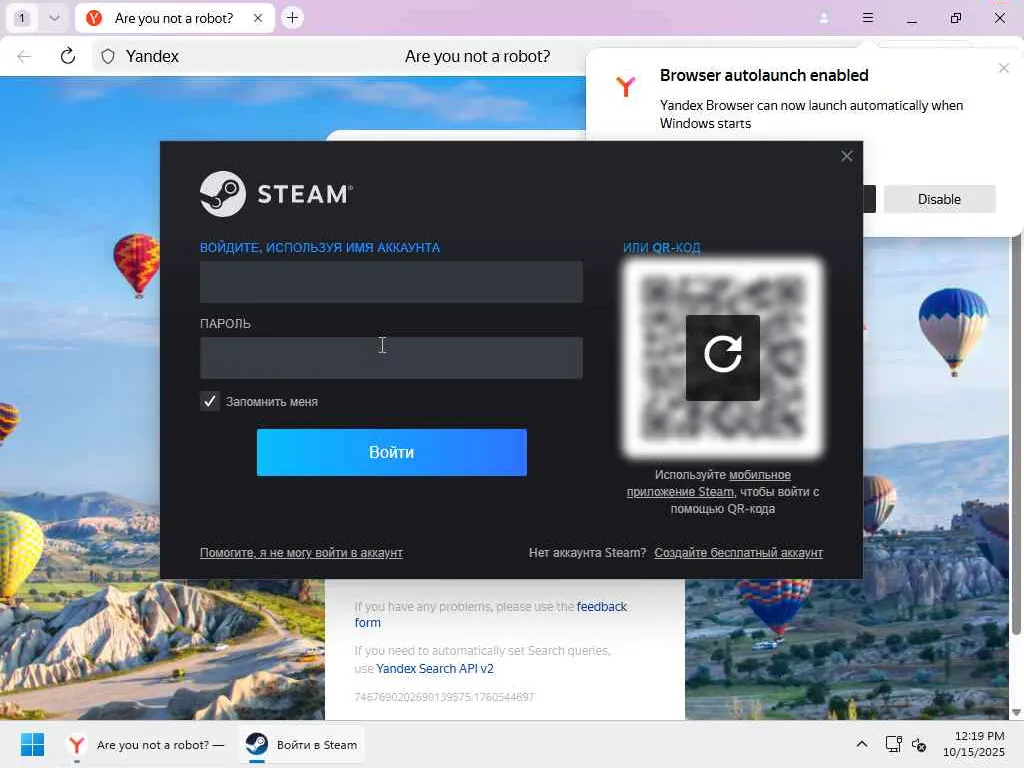The width and height of the screenshot is (1024, 768).
Task: Switch to Войти в Steam taskbar item
Action: [301, 744]
